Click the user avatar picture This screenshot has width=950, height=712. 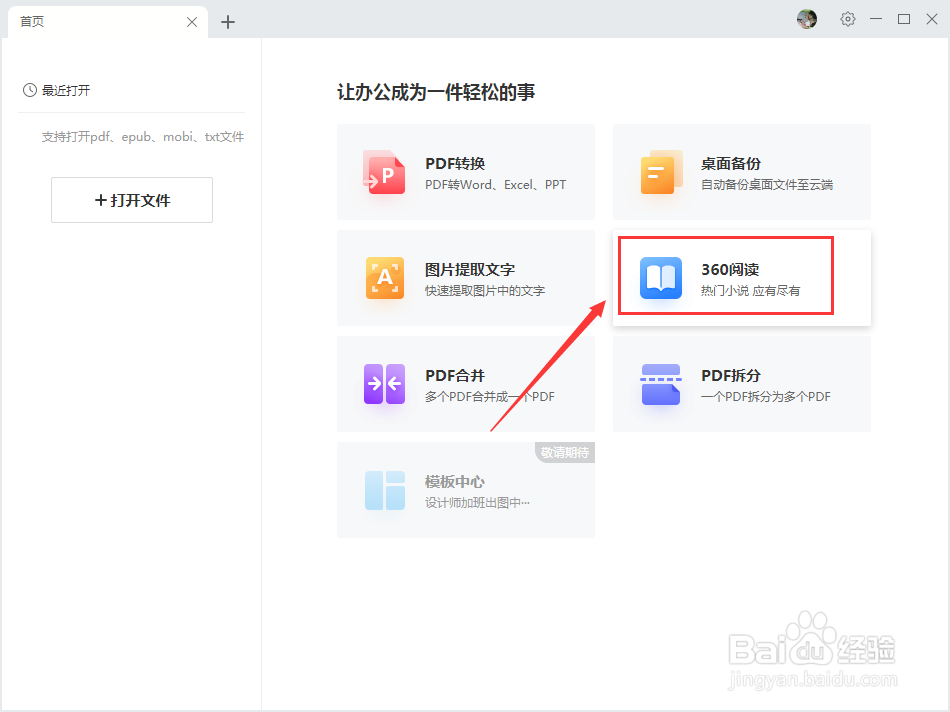[806, 19]
